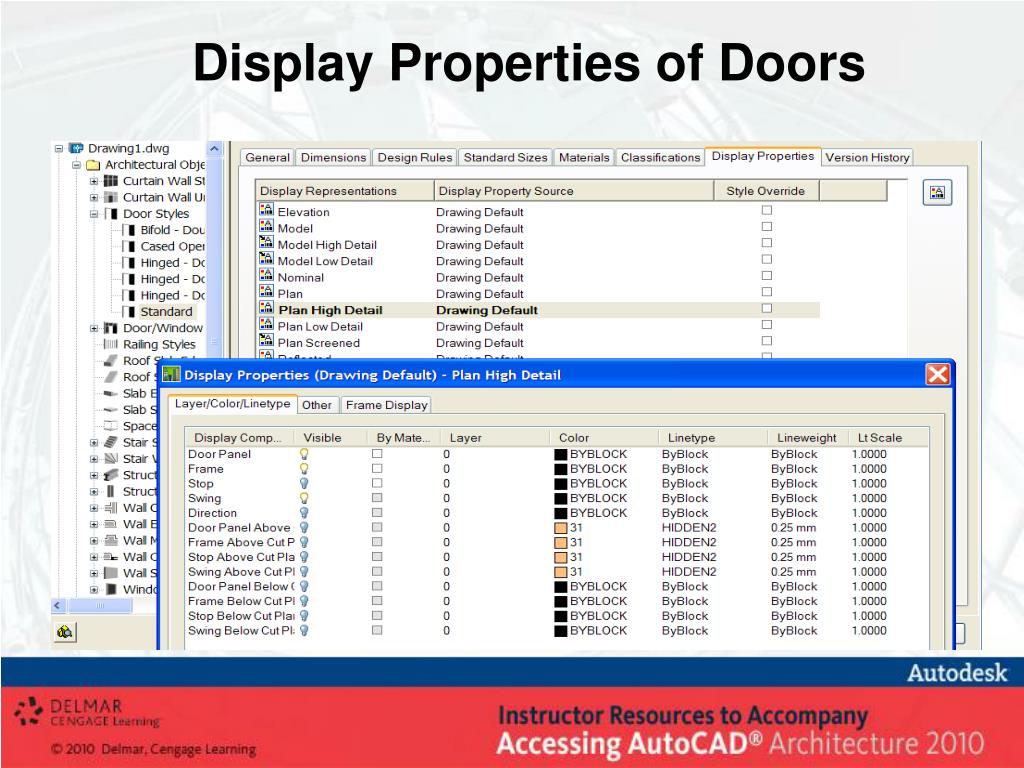Viewport: 1024px width, 768px height.
Task: Click the Door Panel BYBLOCK color swatch
Action: (x=560, y=454)
